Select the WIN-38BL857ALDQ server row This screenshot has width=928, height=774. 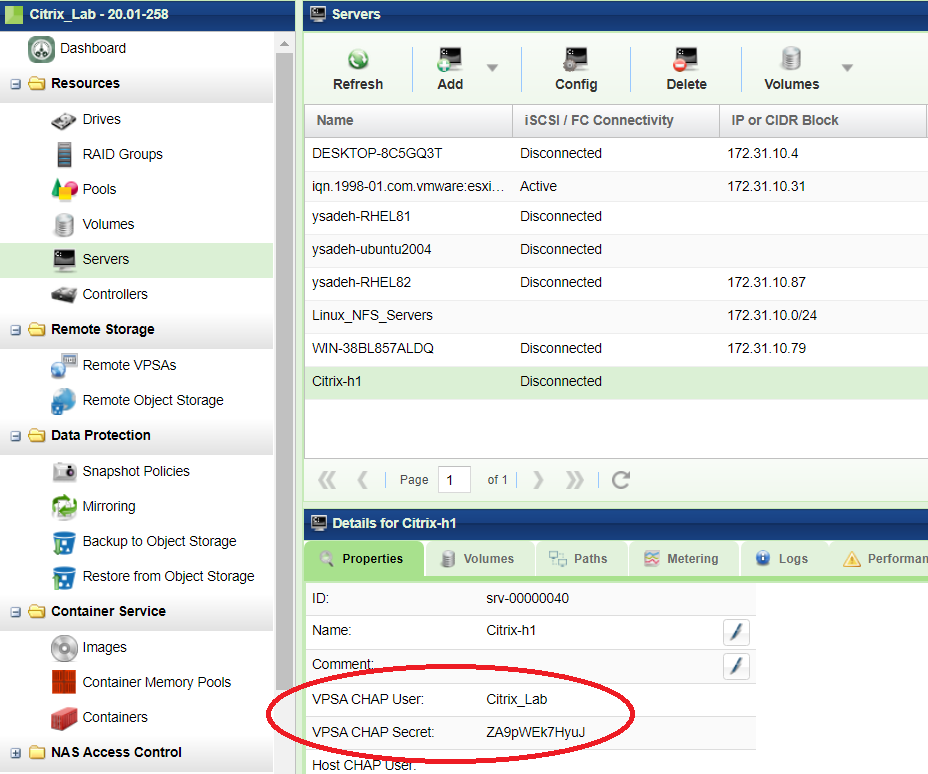[x=616, y=349]
